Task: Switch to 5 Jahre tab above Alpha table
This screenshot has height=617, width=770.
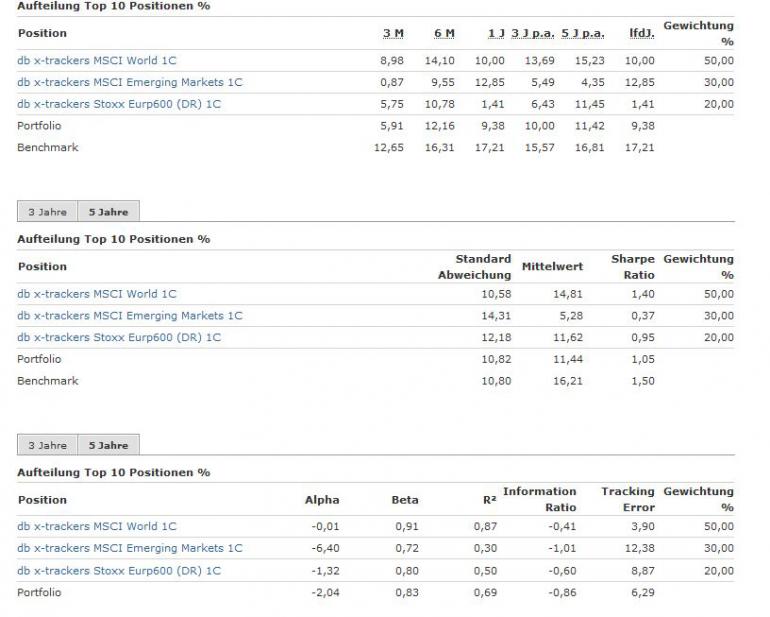Action: click(108, 445)
